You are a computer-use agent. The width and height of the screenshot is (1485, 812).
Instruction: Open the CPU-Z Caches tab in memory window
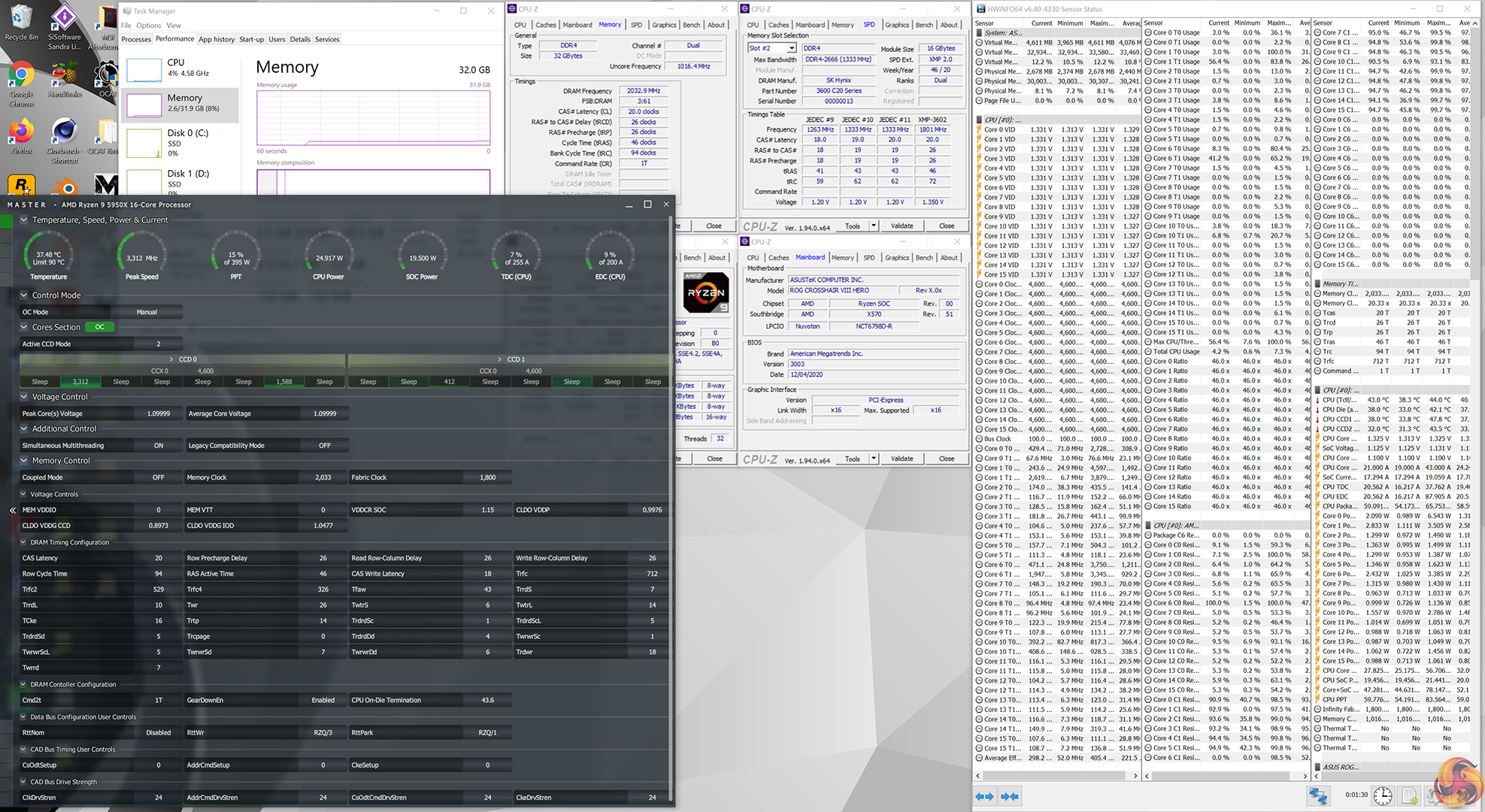click(545, 25)
